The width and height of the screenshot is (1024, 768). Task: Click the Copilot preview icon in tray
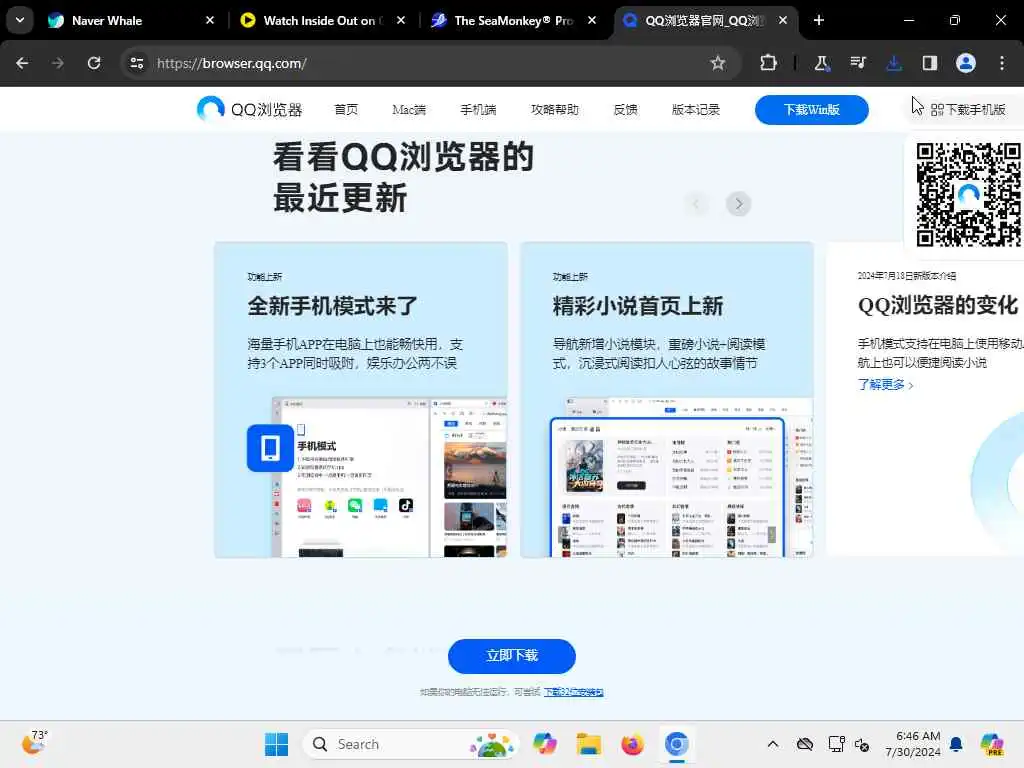(992, 744)
